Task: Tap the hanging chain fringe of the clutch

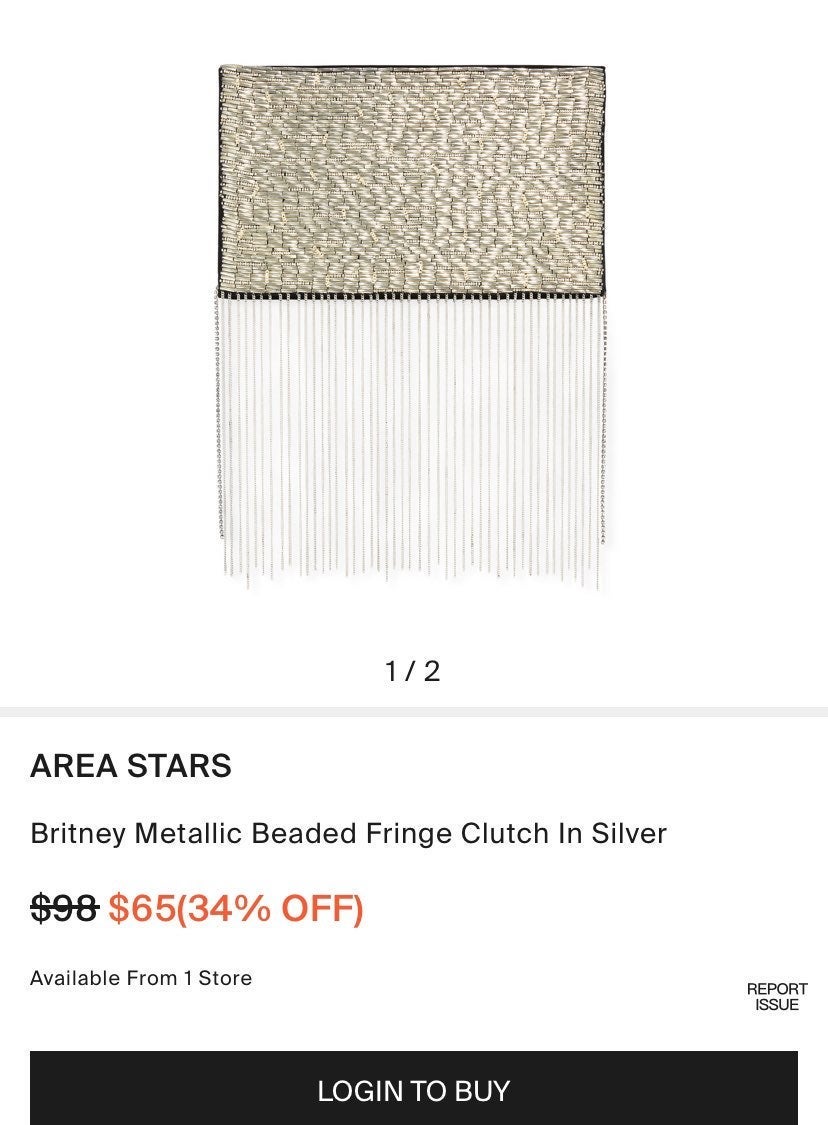Action: pyautogui.click(x=412, y=441)
